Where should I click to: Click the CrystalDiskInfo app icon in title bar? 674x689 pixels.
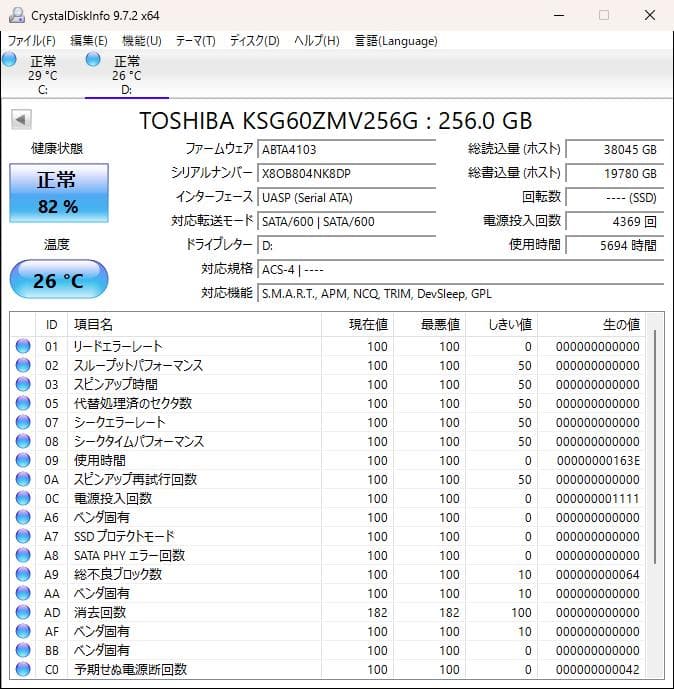[17, 15]
